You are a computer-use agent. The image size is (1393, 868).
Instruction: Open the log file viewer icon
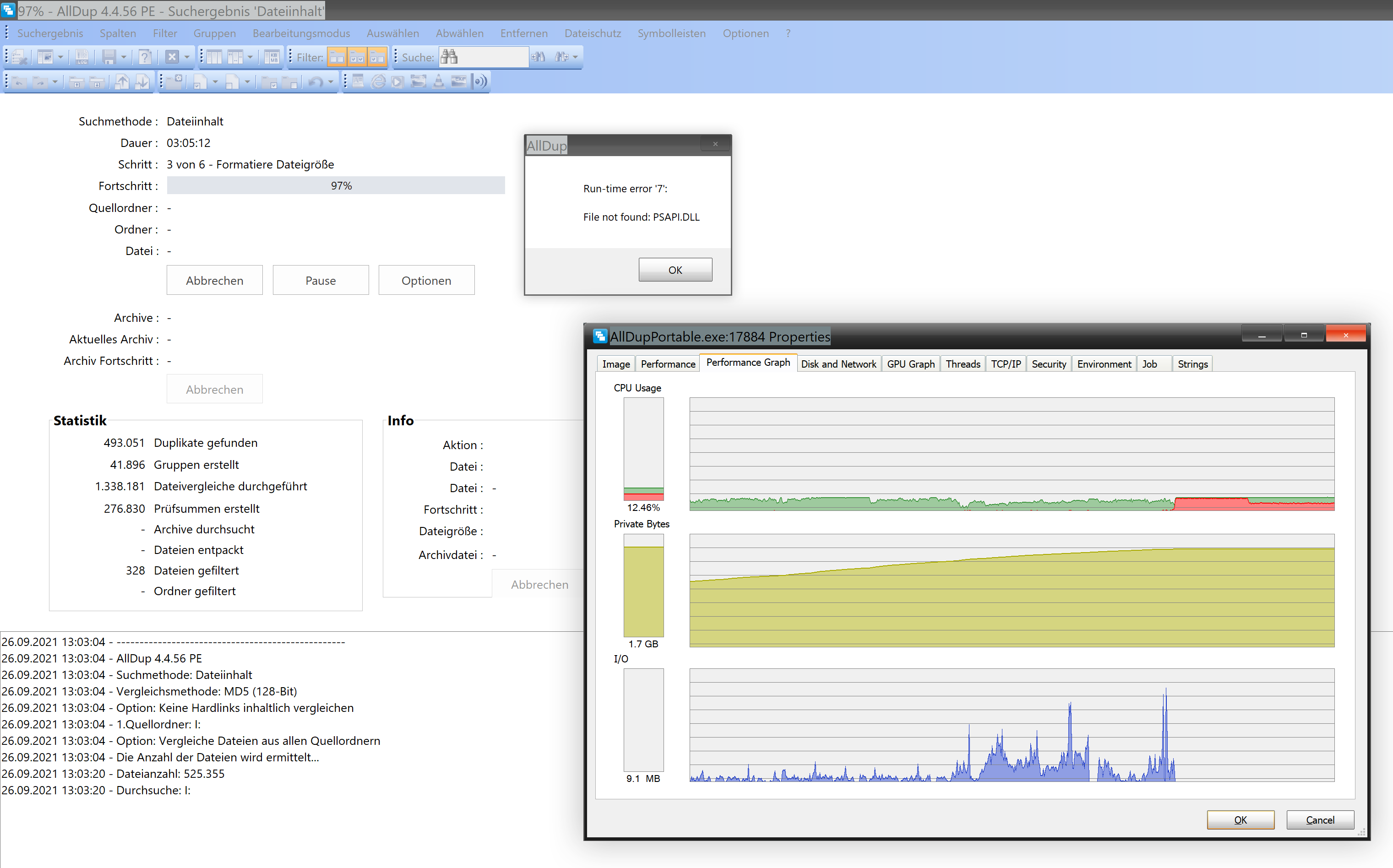82,57
